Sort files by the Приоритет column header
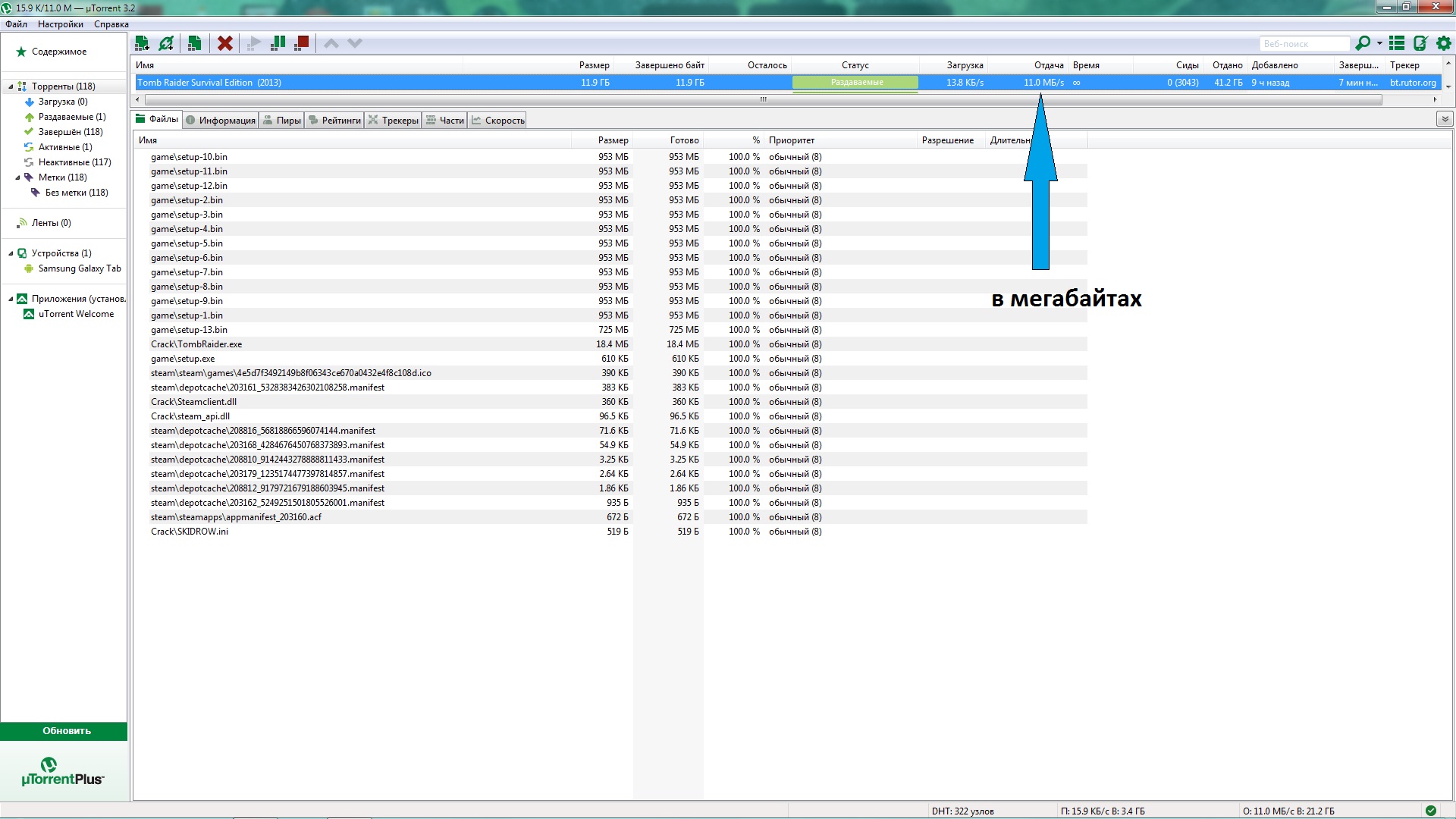 click(792, 140)
